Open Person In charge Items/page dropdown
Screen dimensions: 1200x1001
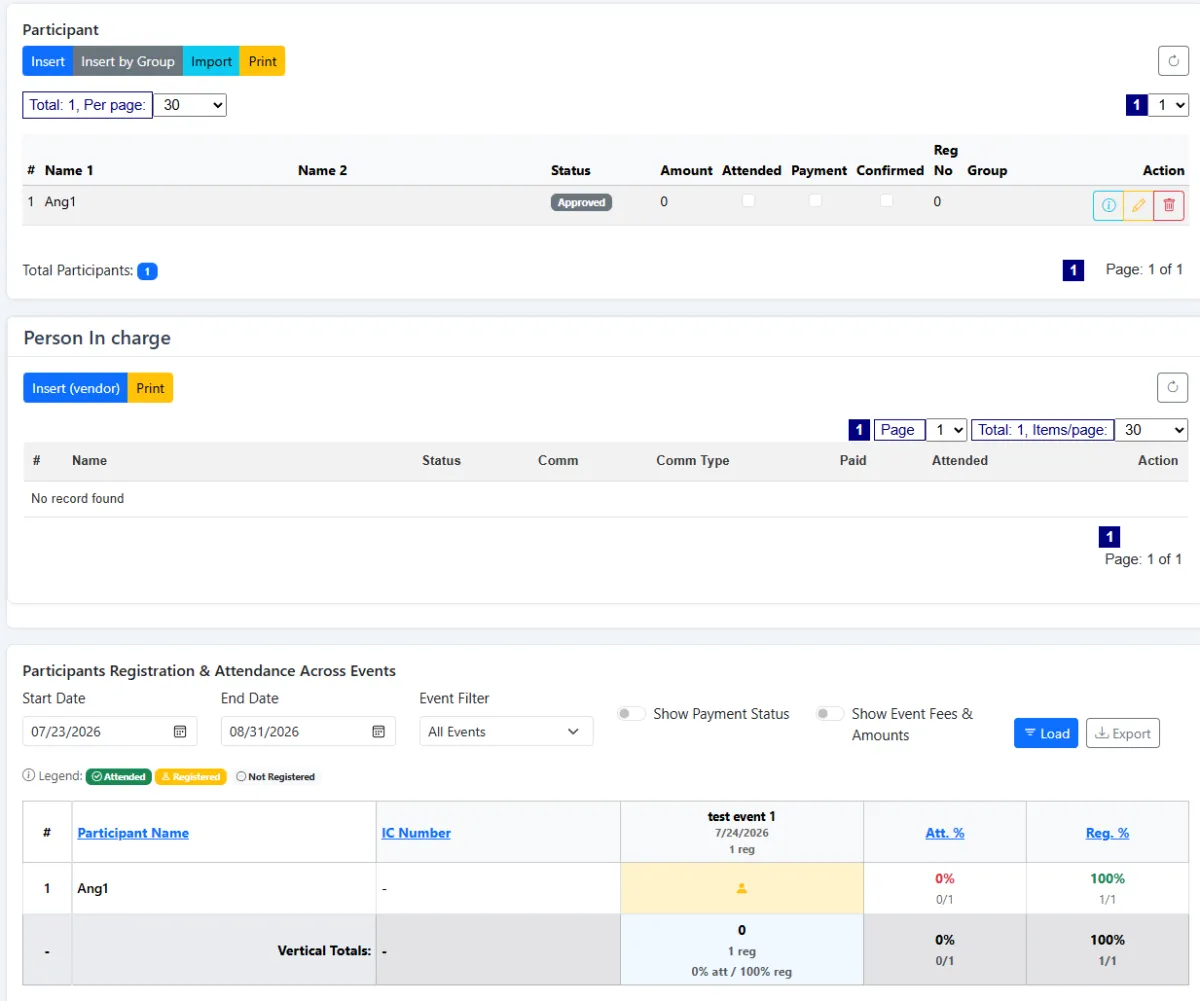(x=1151, y=430)
